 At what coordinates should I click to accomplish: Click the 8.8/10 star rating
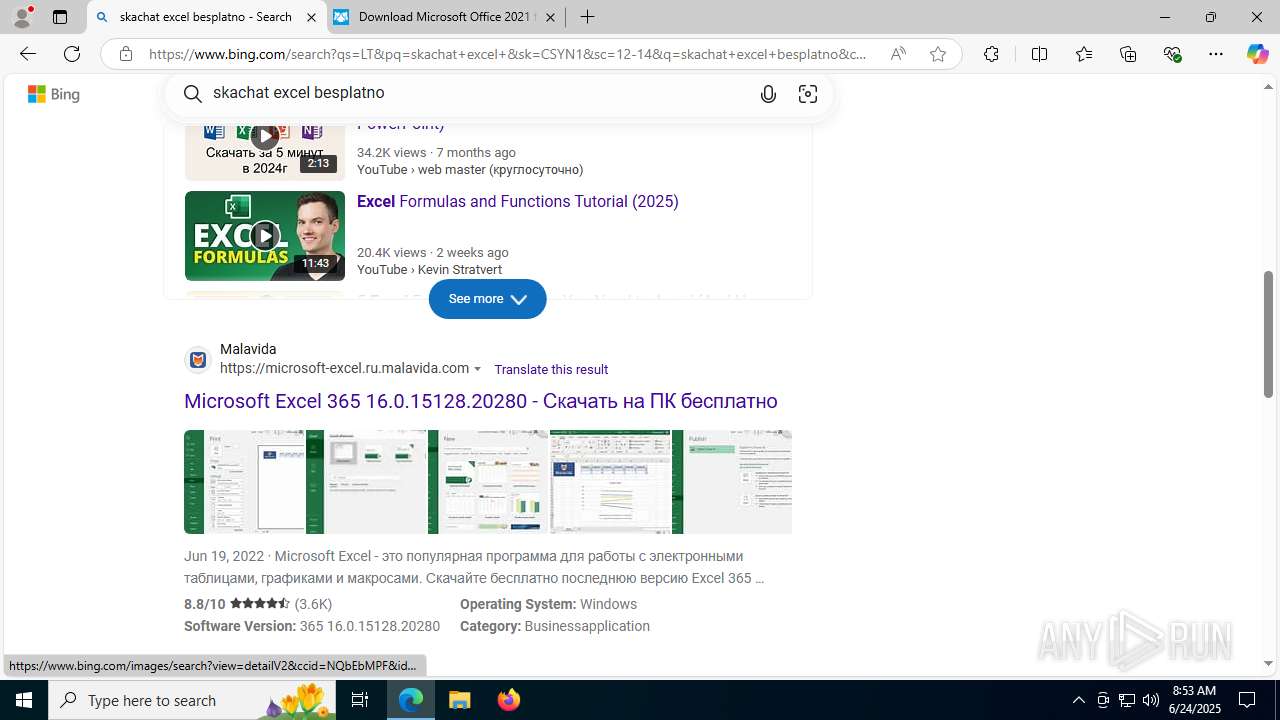(258, 604)
